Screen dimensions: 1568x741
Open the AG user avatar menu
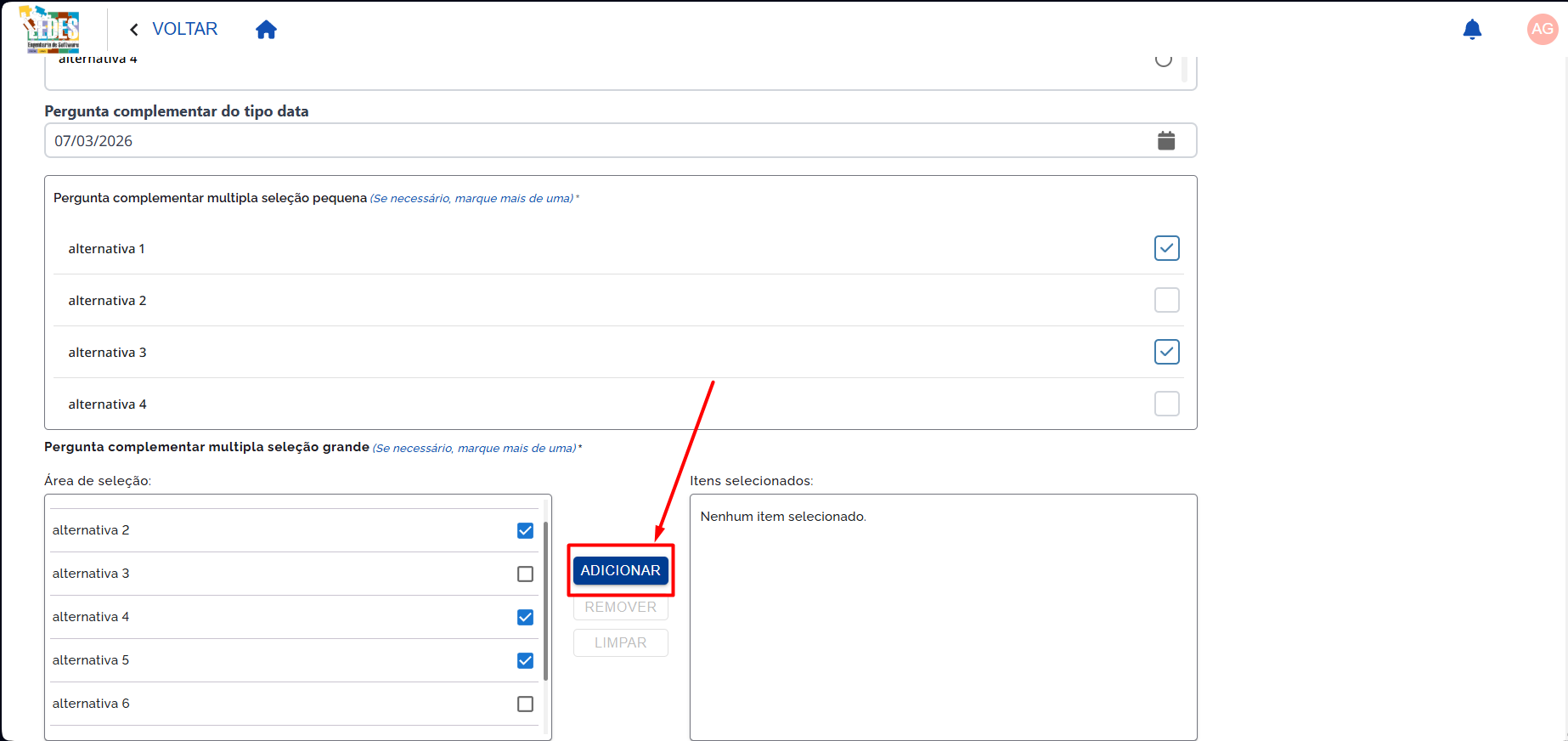click(x=1542, y=29)
